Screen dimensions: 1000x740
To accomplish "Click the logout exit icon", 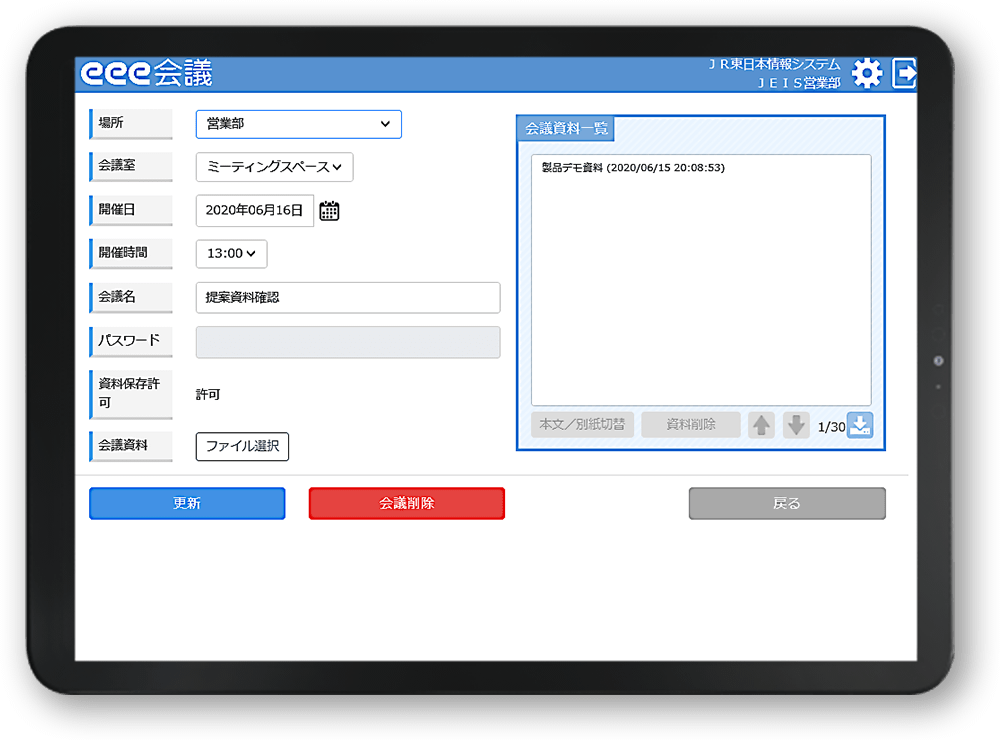I will pyautogui.click(x=904, y=73).
